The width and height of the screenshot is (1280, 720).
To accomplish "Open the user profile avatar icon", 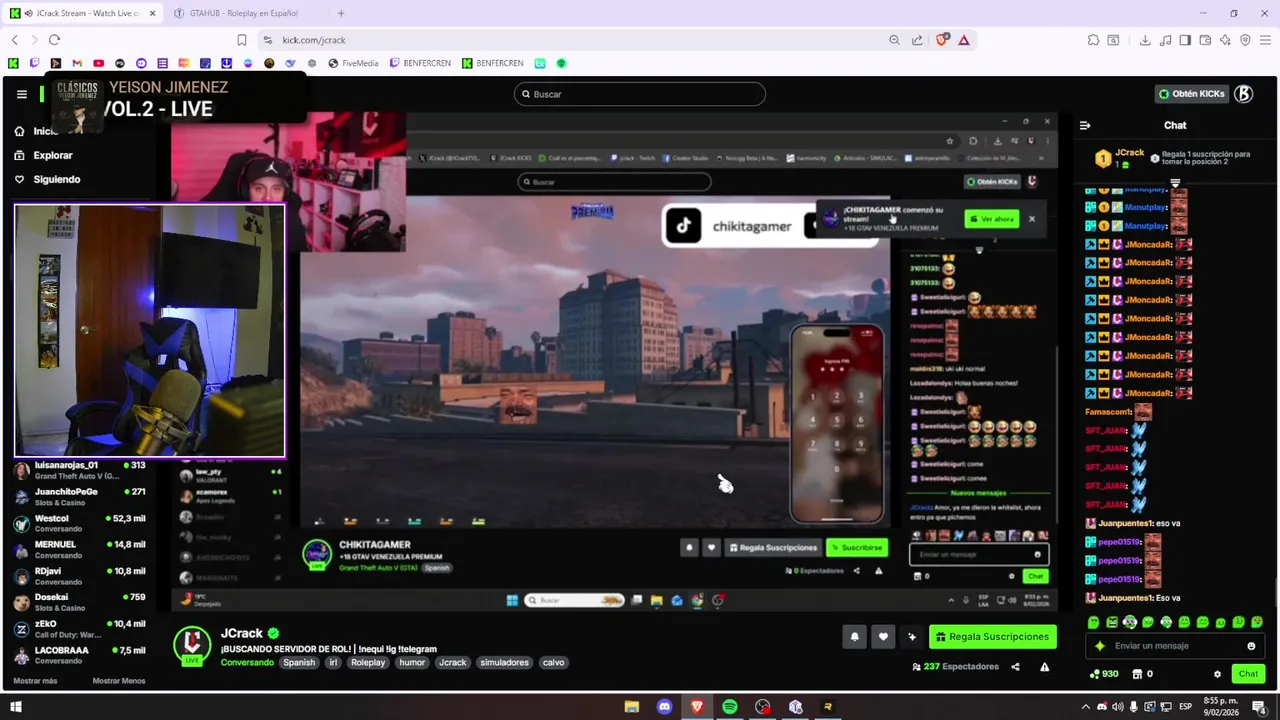I will [x=1243, y=94].
